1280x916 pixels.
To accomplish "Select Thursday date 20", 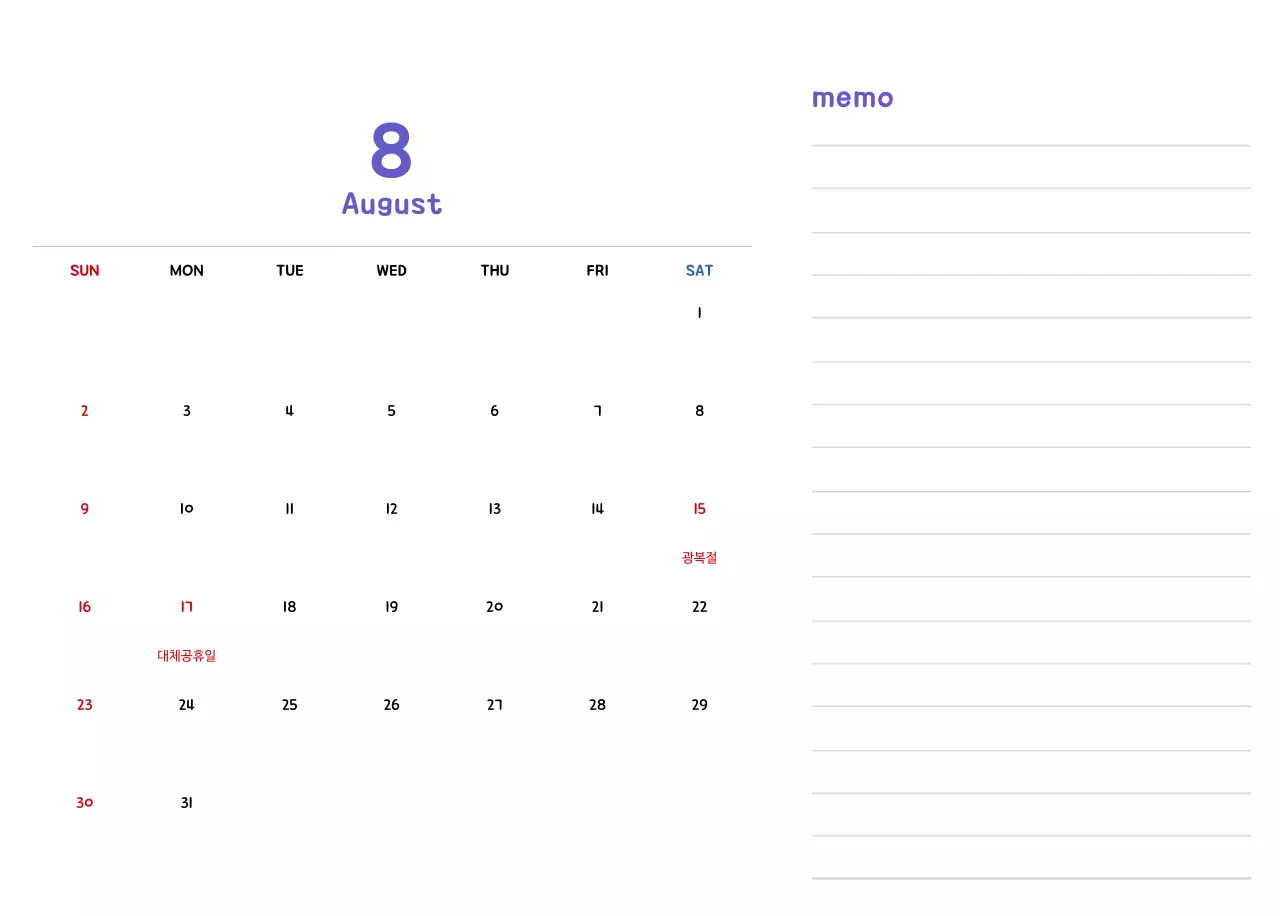I will tap(494, 607).
